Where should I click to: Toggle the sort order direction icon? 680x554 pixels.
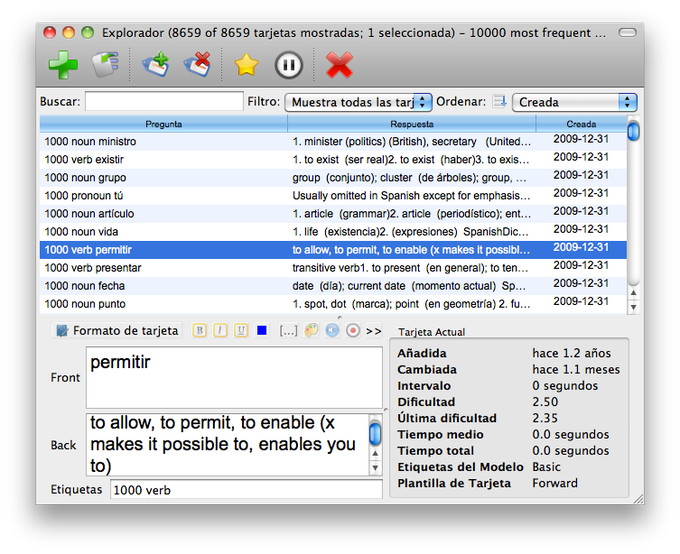(500, 102)
